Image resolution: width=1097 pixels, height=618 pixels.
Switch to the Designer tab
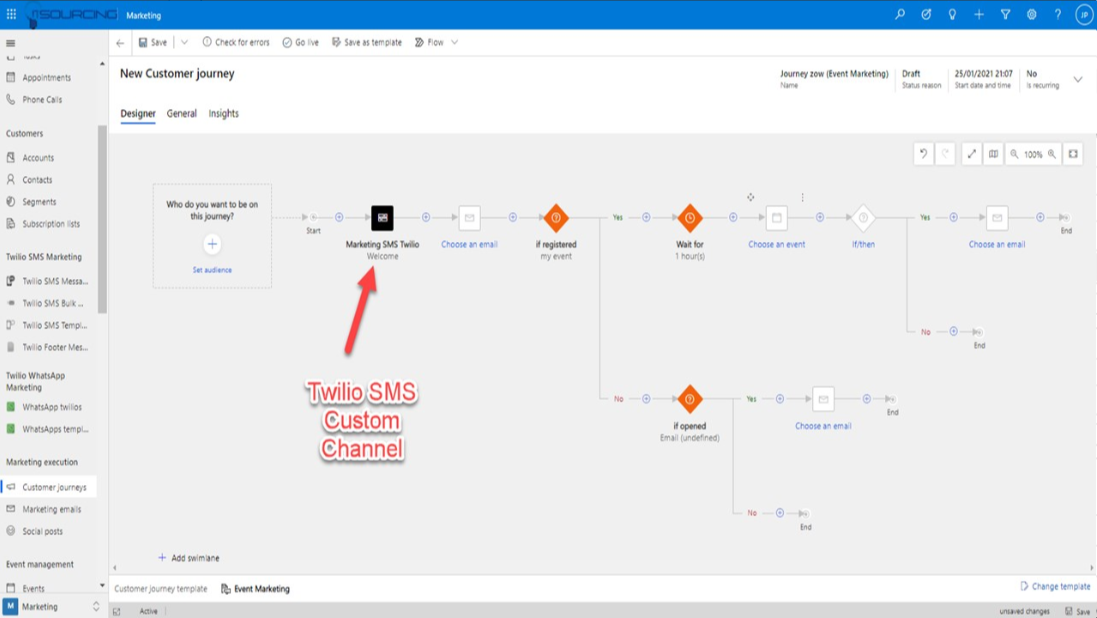coord(138,113)
